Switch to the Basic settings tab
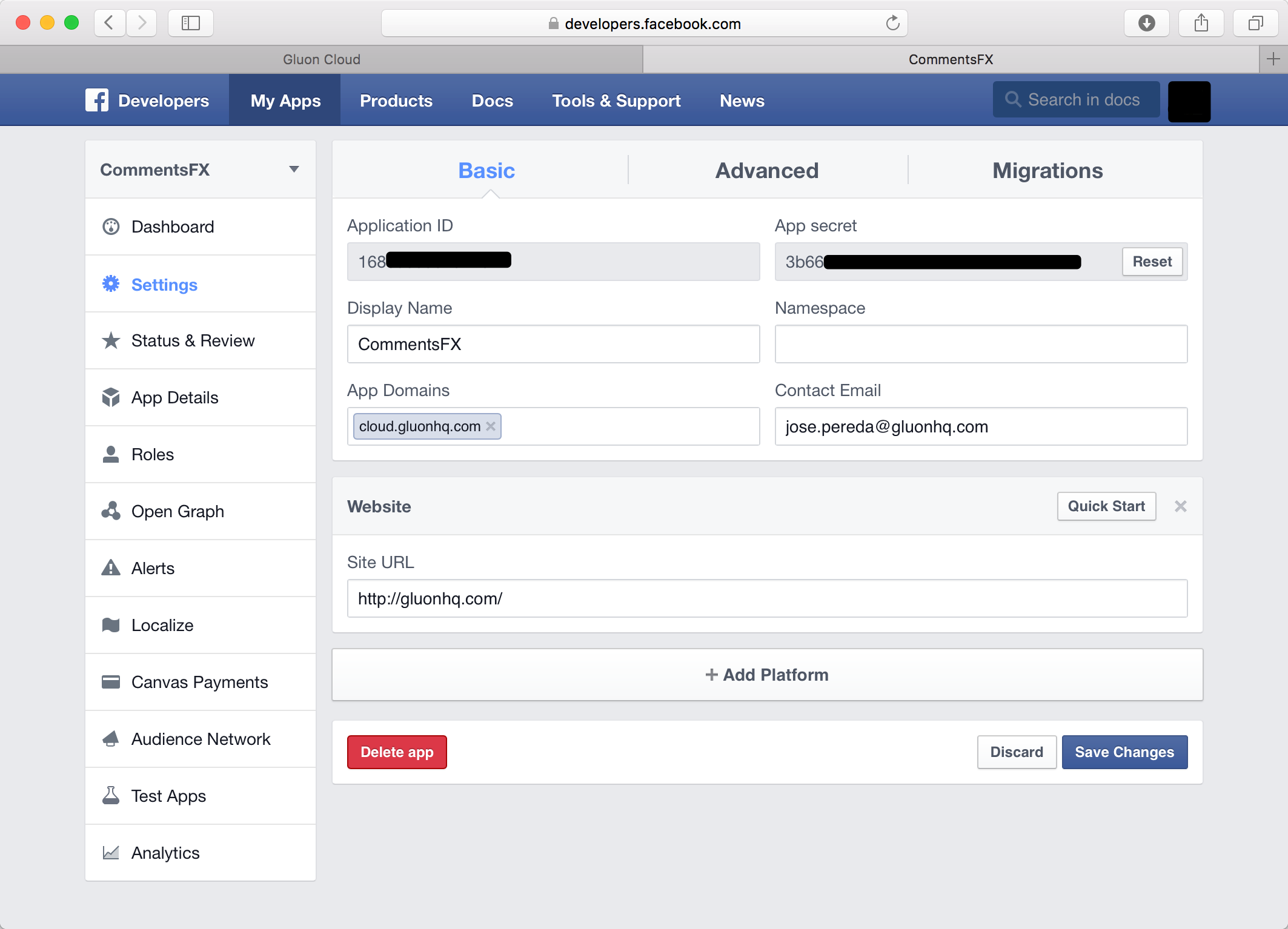Viewport: 1288px width, 929px height. (x=486, y=171)
